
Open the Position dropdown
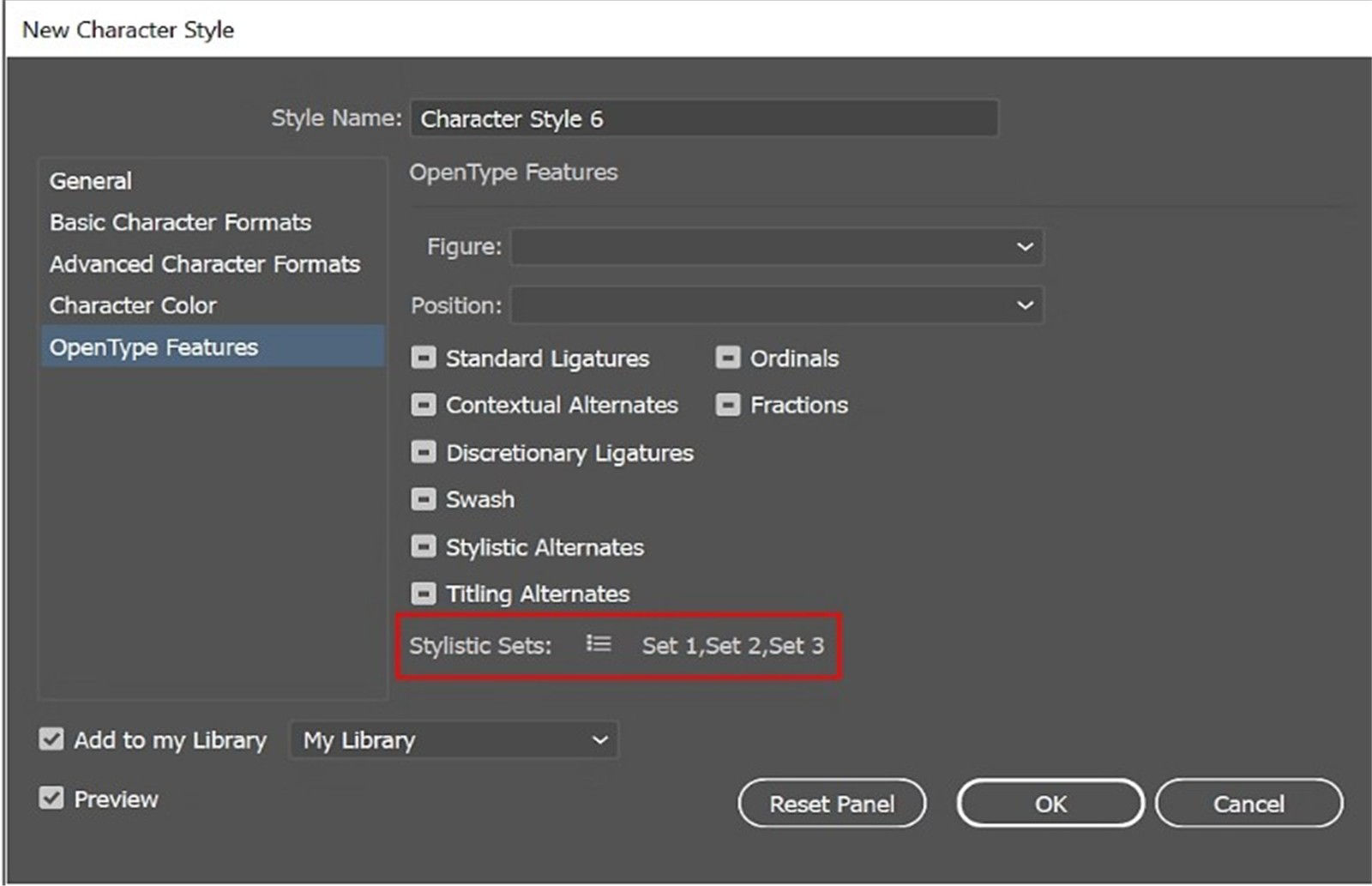[777, 305]
